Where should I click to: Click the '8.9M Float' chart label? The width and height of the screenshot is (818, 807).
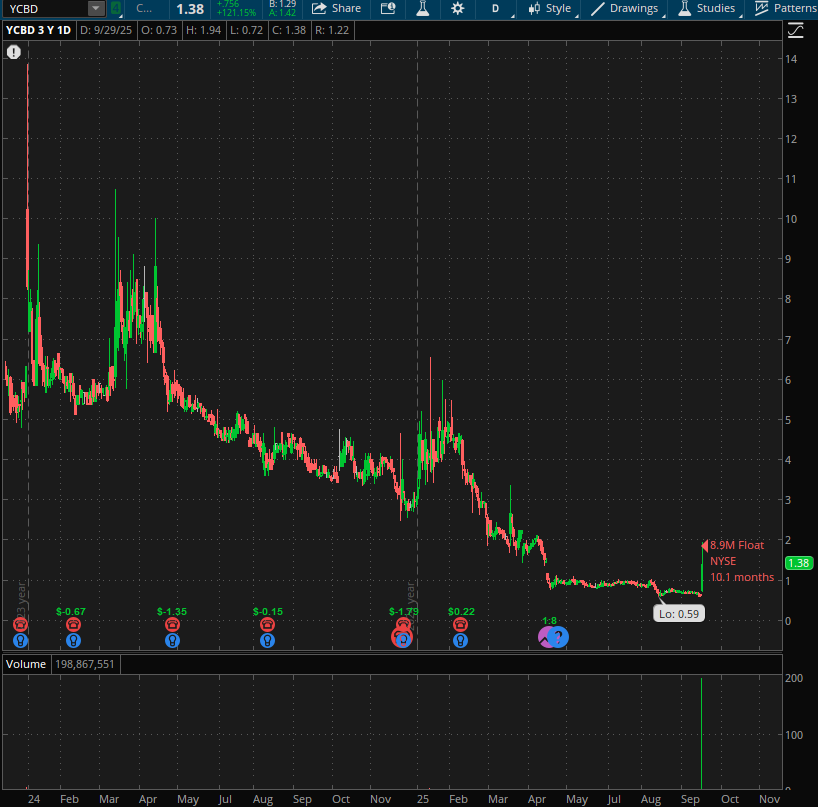(x=737, y=545)
